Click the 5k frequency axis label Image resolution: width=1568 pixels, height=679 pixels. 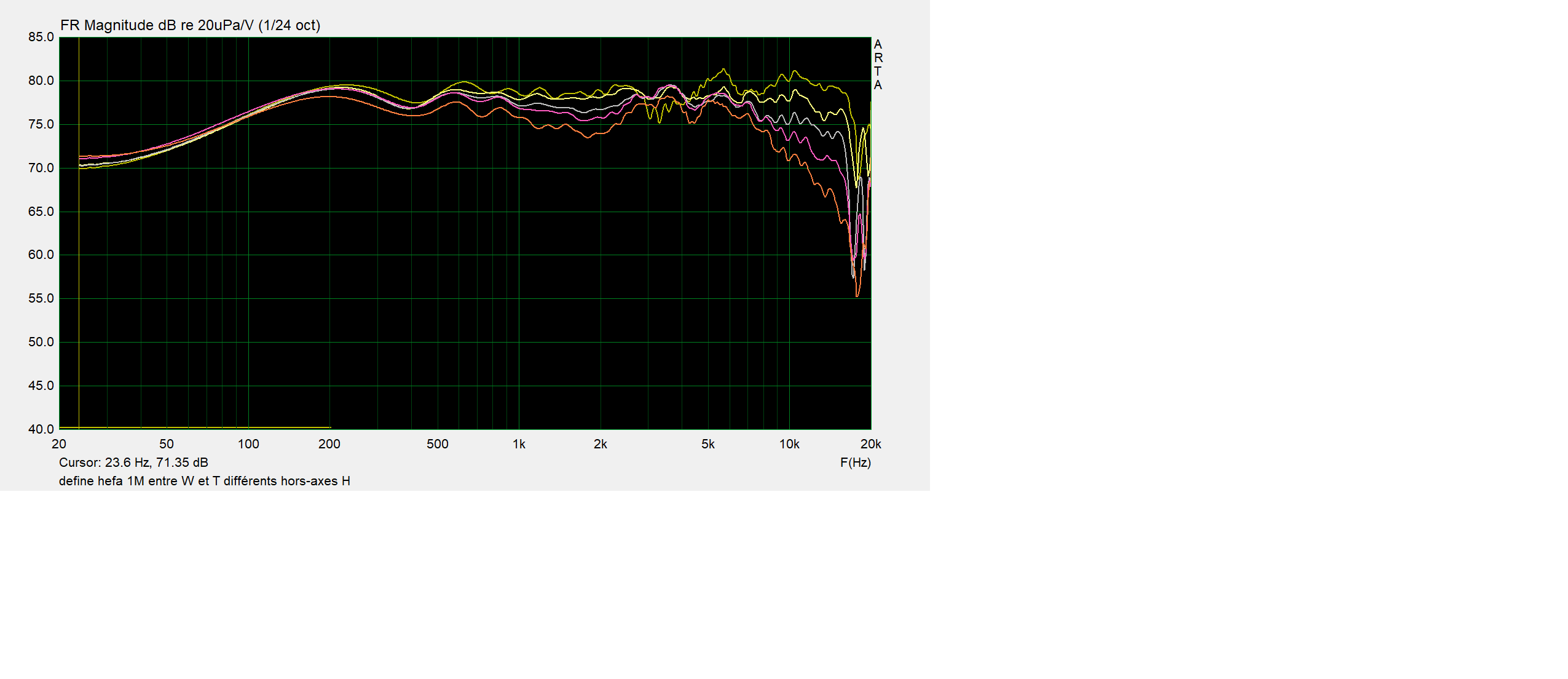pyautogui.click(x=708, y=444)
